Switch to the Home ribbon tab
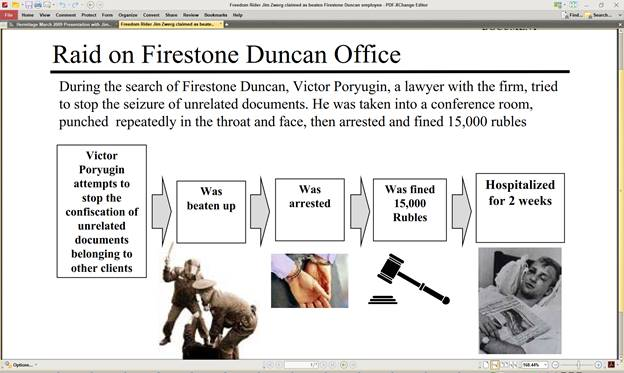Image resolution: width=624 pixels, height=373 pixels. [27, 15]
